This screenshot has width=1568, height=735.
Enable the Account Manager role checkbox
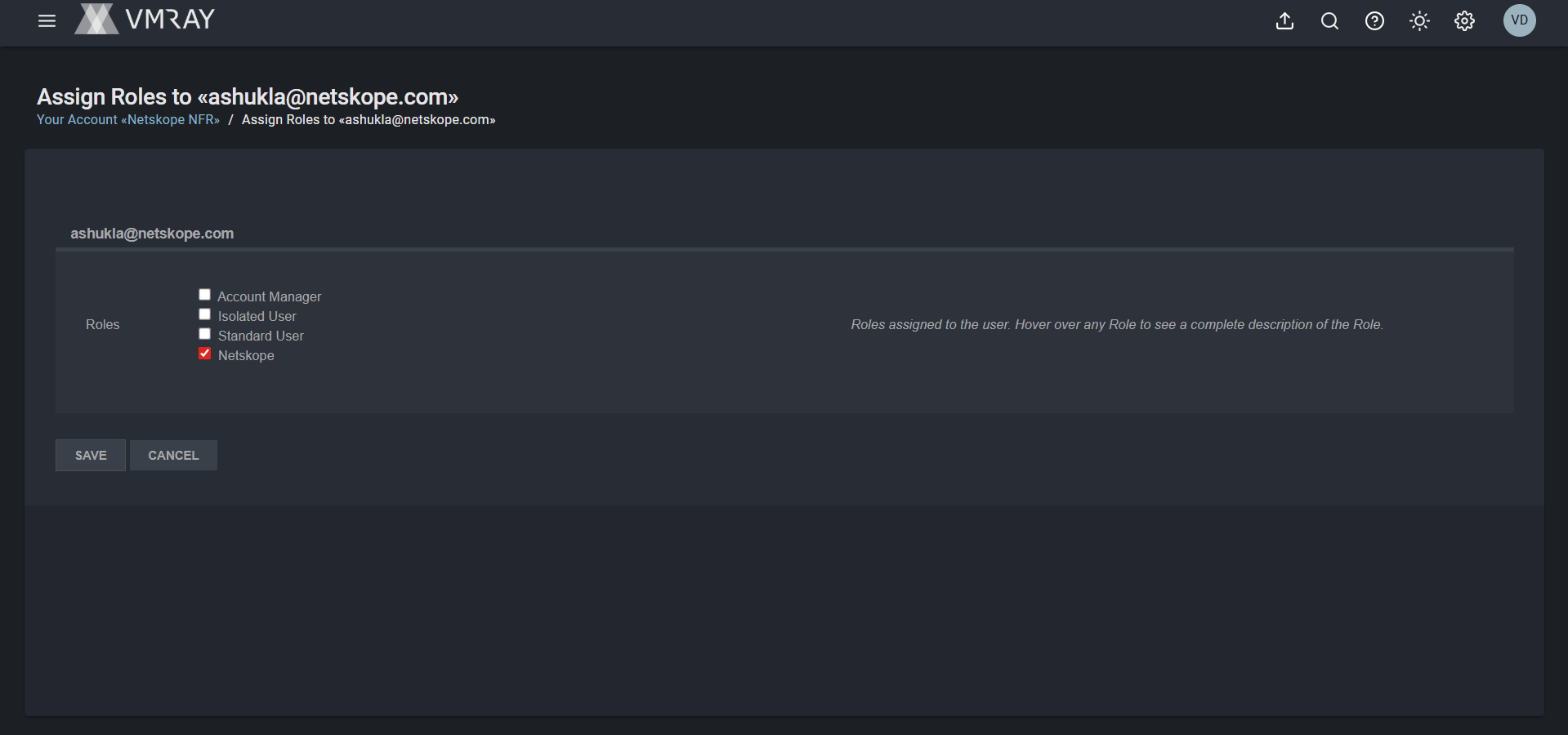click(x=204, y=295)
